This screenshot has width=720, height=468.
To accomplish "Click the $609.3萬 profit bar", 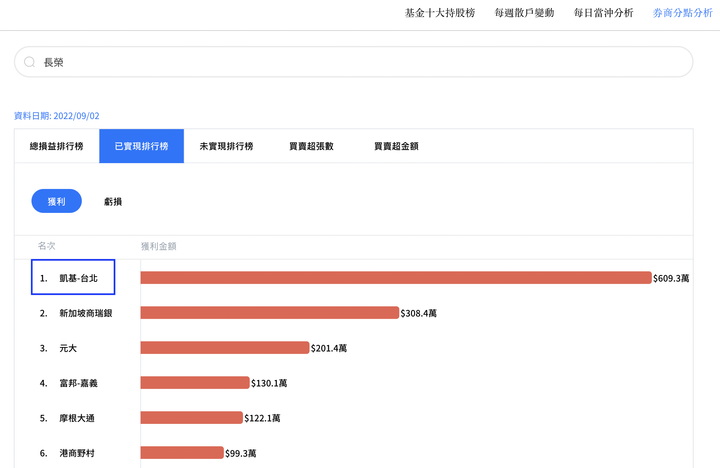I will 396,277.
